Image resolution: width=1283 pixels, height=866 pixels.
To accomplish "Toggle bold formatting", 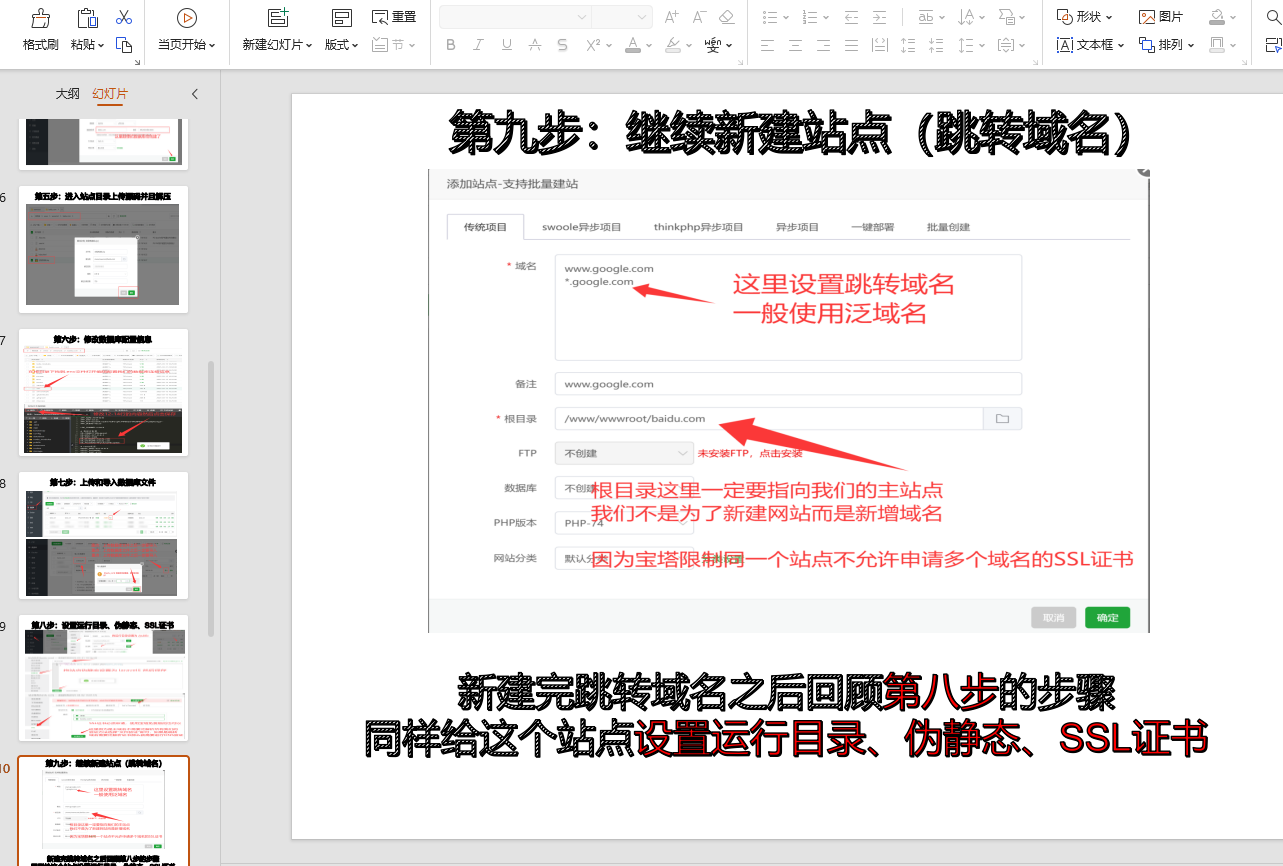I will click(x=450, y=45).
